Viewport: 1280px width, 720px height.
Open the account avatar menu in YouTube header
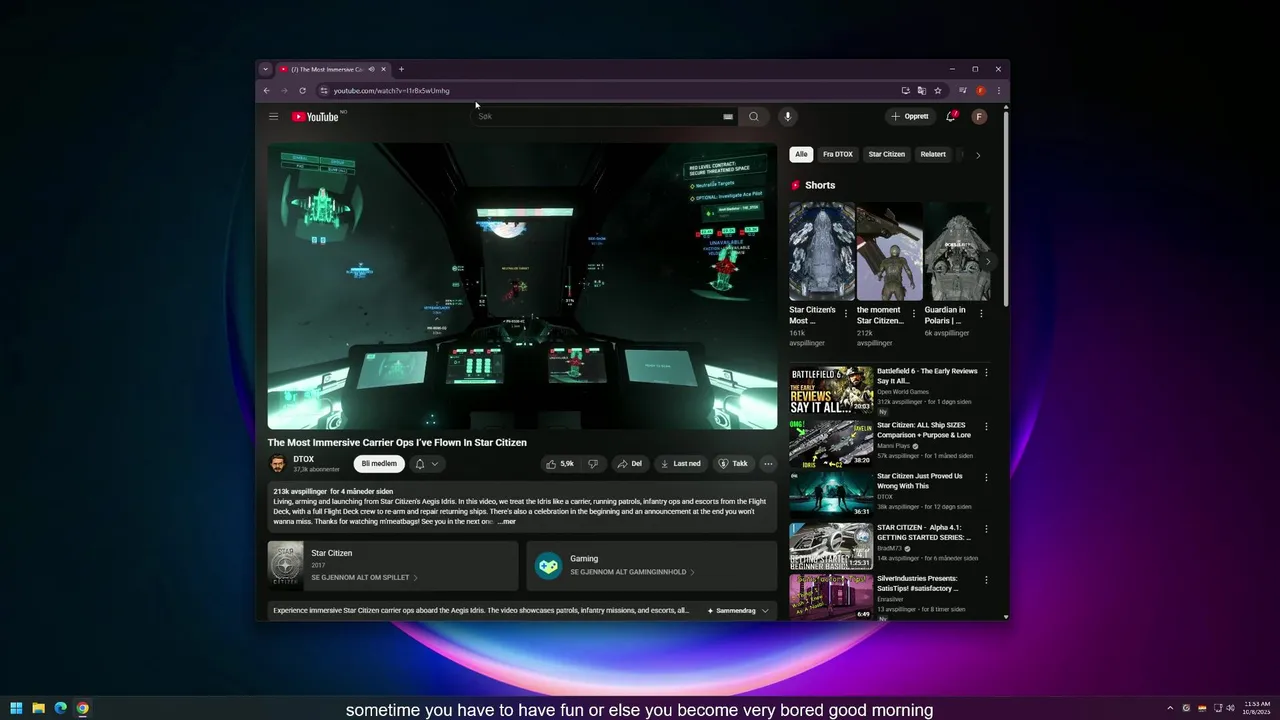click(x=979, y=117)
